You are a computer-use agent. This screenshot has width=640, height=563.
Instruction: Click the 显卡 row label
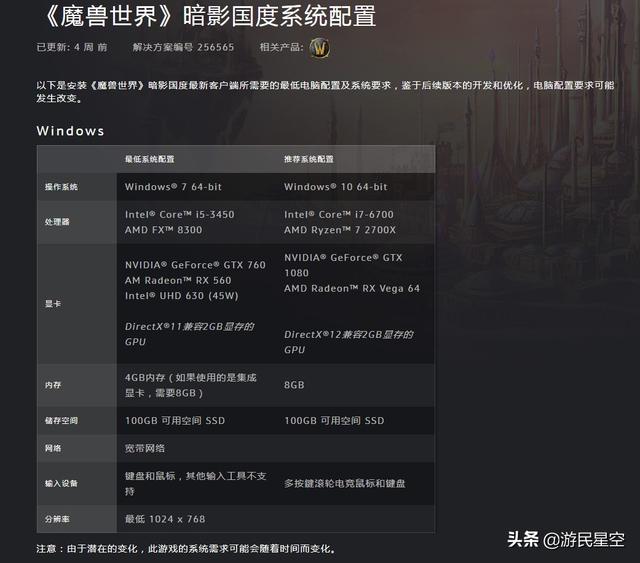click(x=53, y=304)
